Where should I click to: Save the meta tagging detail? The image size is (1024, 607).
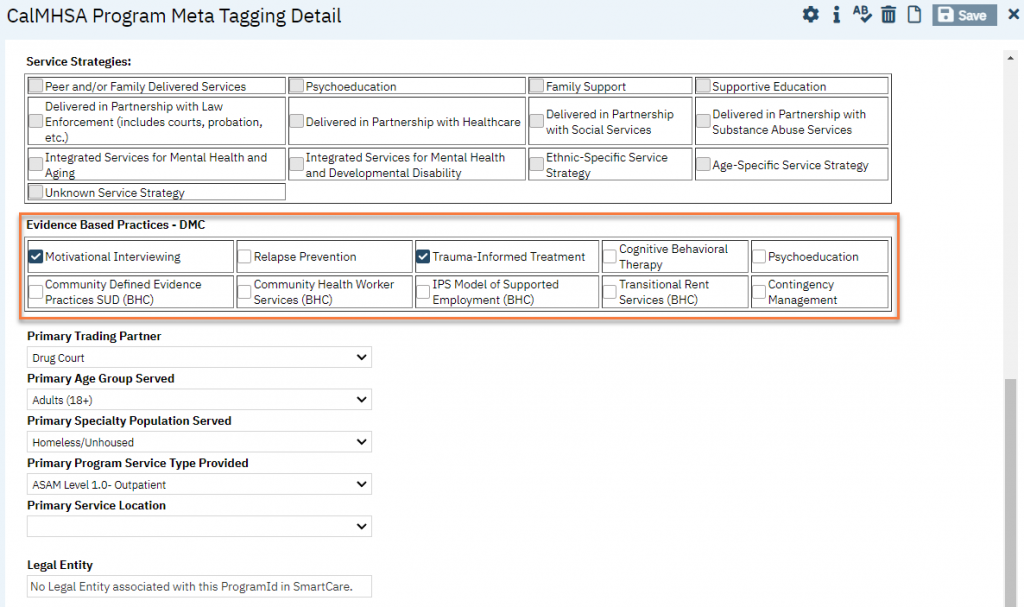coord(965,15)
